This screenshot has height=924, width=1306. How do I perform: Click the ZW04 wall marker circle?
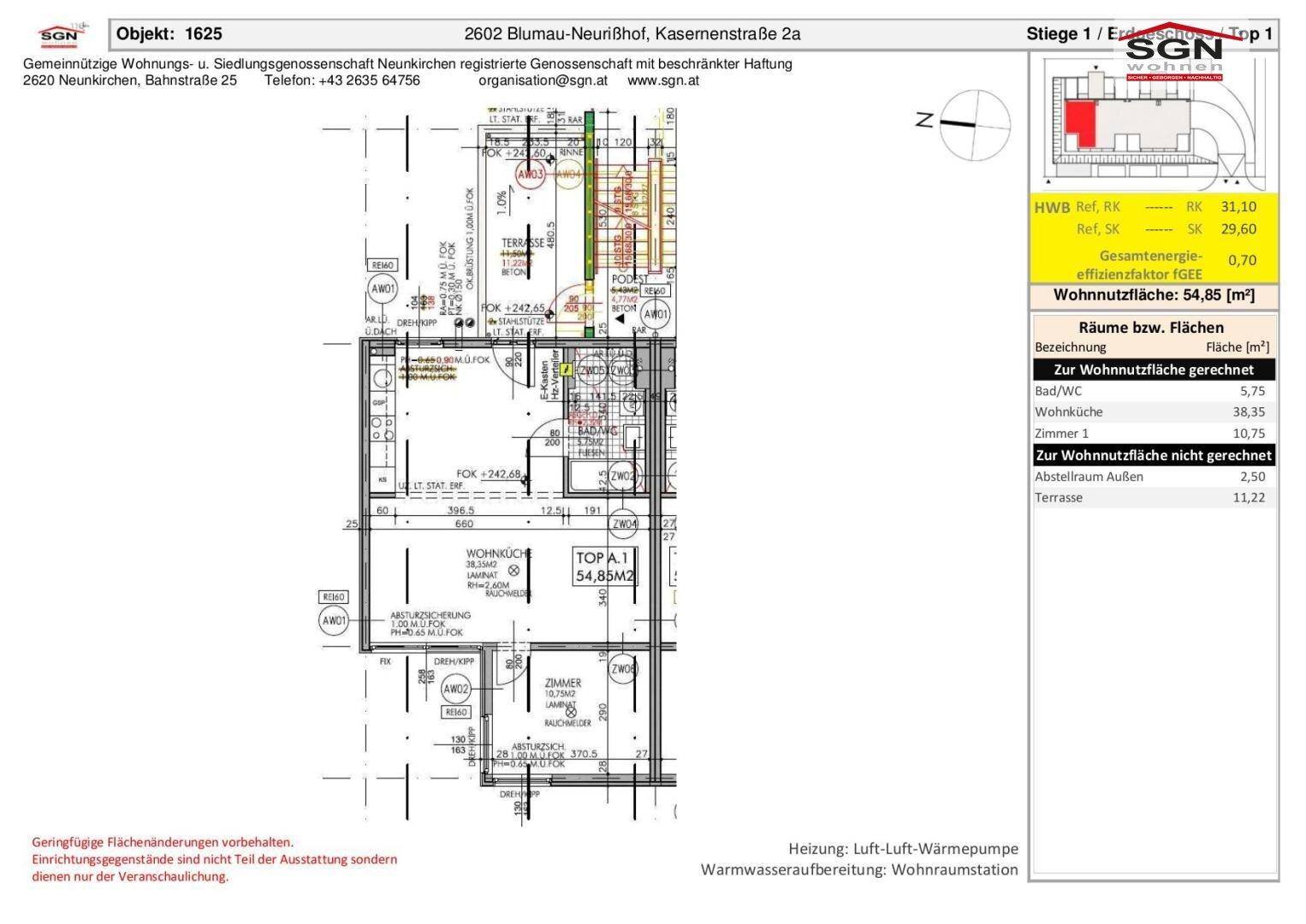(624, 524)
